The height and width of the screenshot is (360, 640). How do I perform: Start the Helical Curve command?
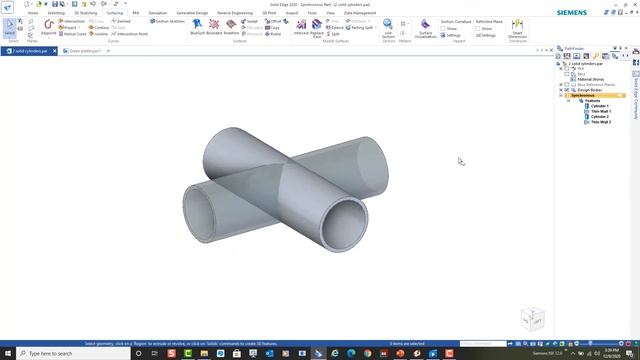(x=73, y=34)
